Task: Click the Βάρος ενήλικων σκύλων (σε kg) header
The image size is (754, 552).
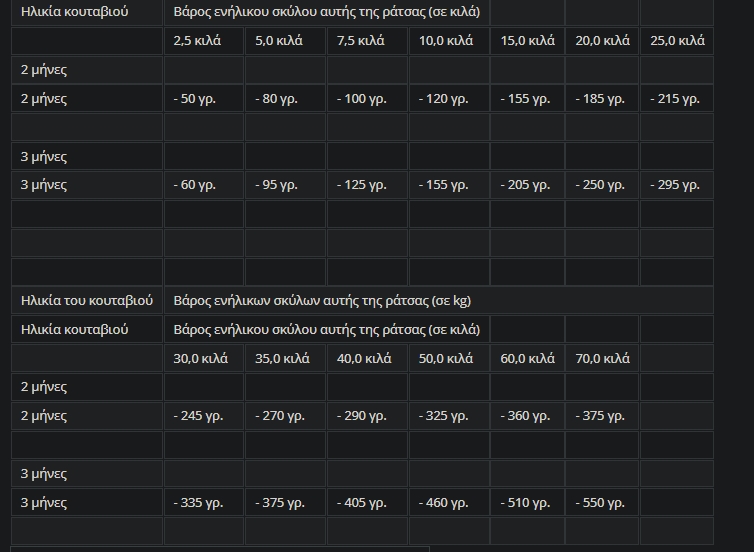Action: [x=439, y=301]
